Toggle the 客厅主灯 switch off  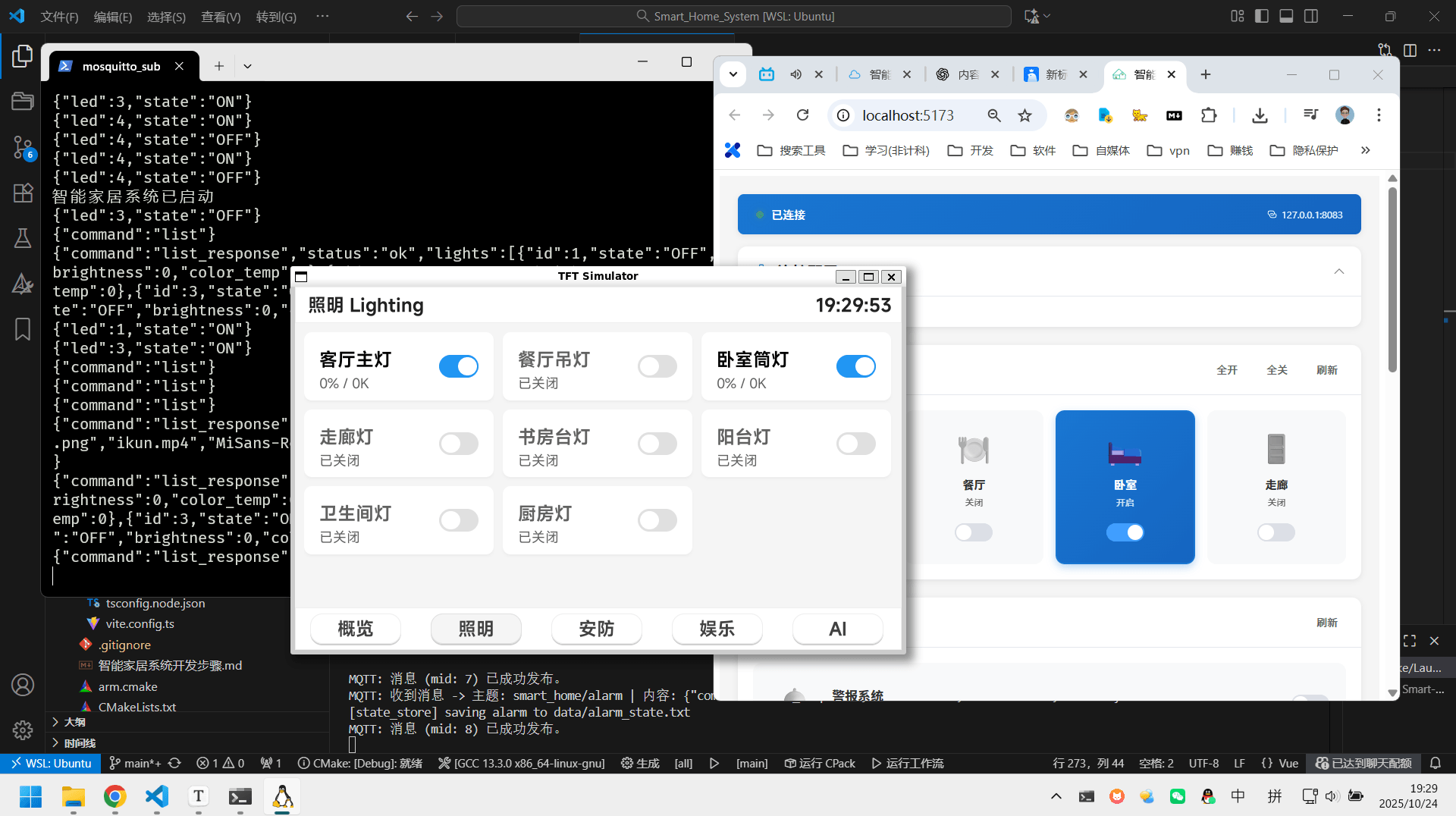459,367
